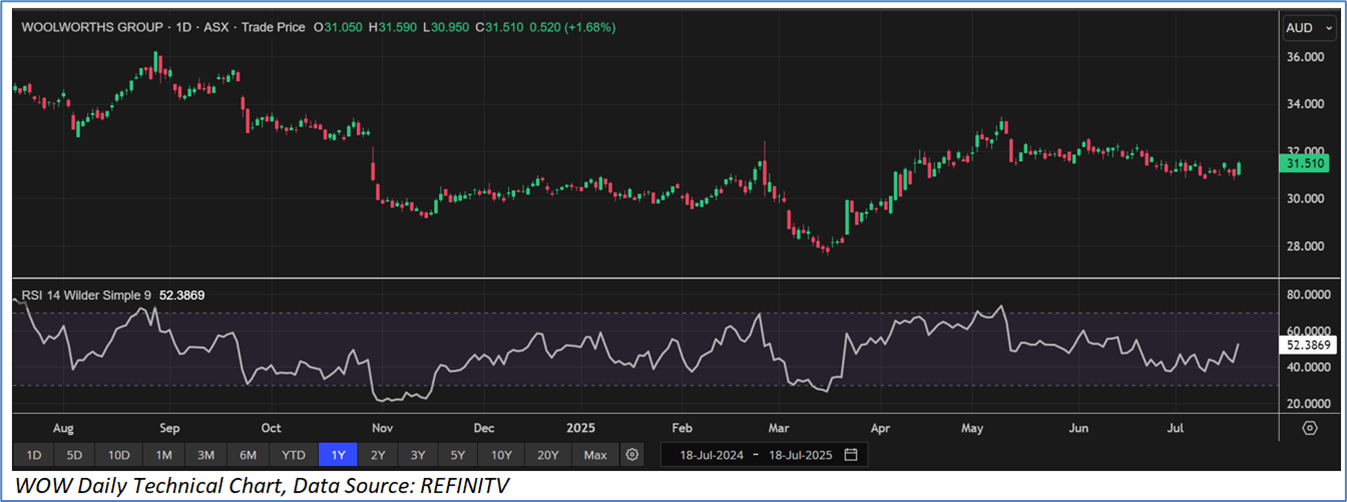The height and width of the screenshot is (502, 1347).
Task: Click the active 1Y range button
Action: [x=338, y=455]
